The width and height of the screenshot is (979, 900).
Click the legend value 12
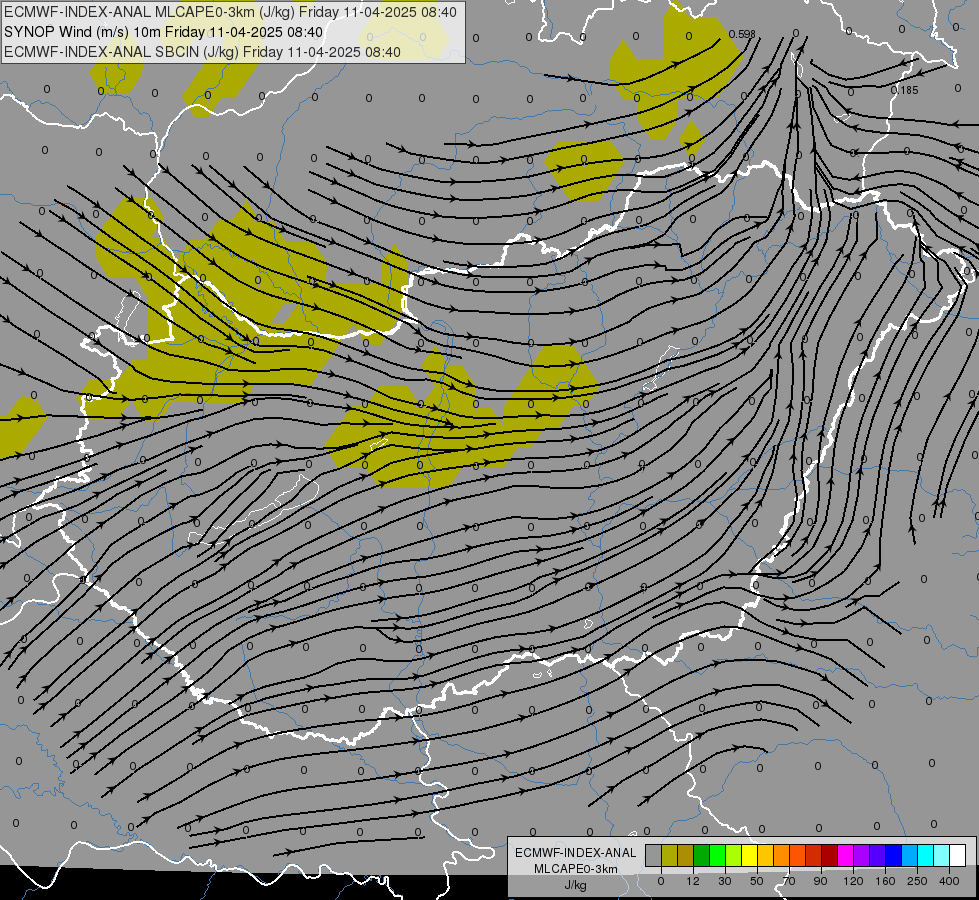pos(693,881)
